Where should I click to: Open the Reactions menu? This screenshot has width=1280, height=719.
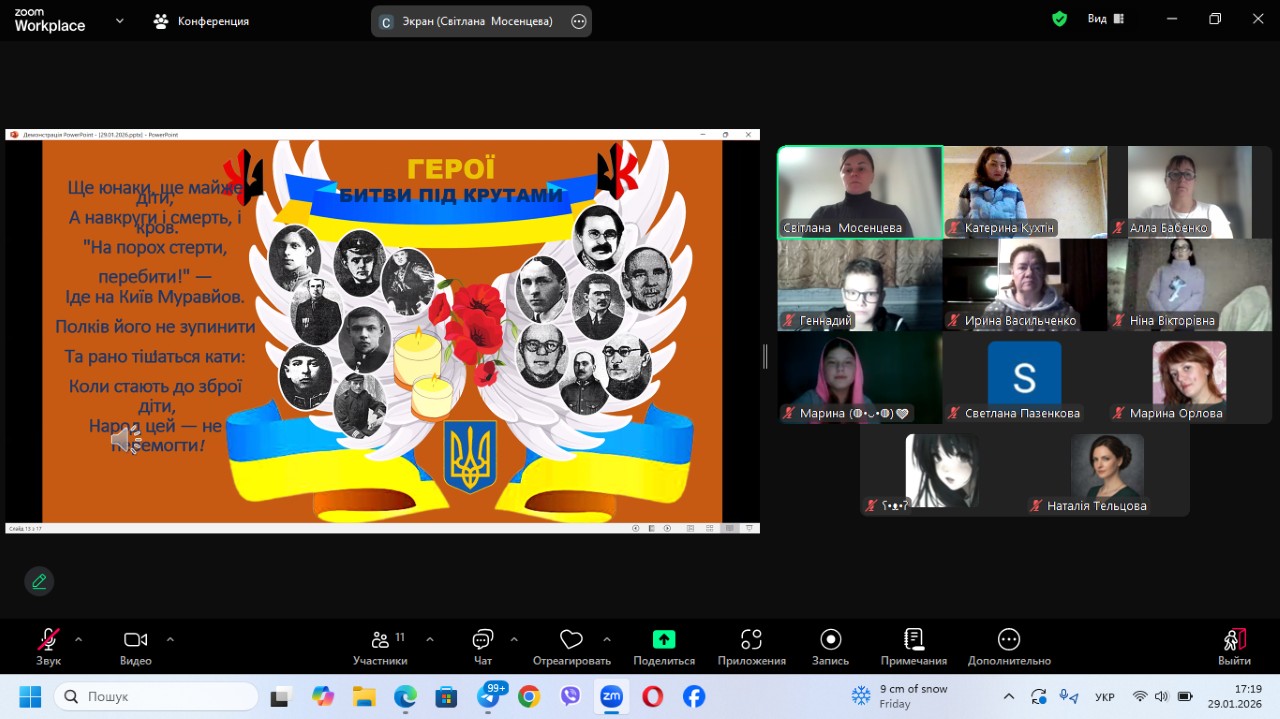coord(571,647)
